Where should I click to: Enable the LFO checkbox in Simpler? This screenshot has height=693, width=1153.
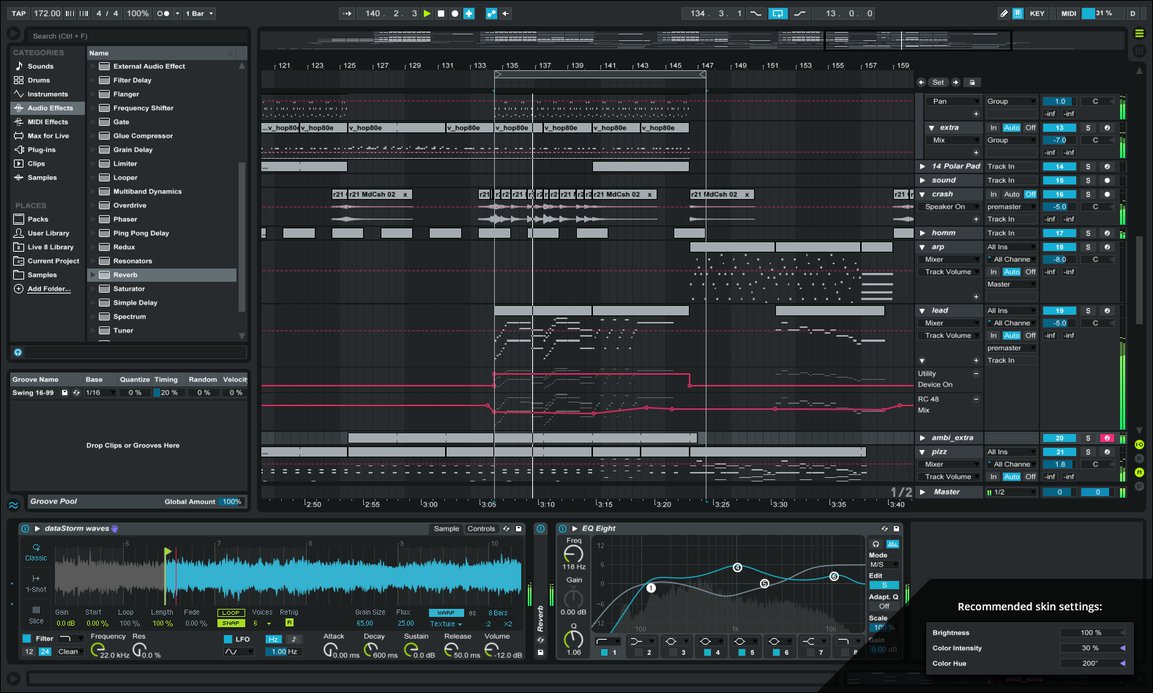point(227,638)
